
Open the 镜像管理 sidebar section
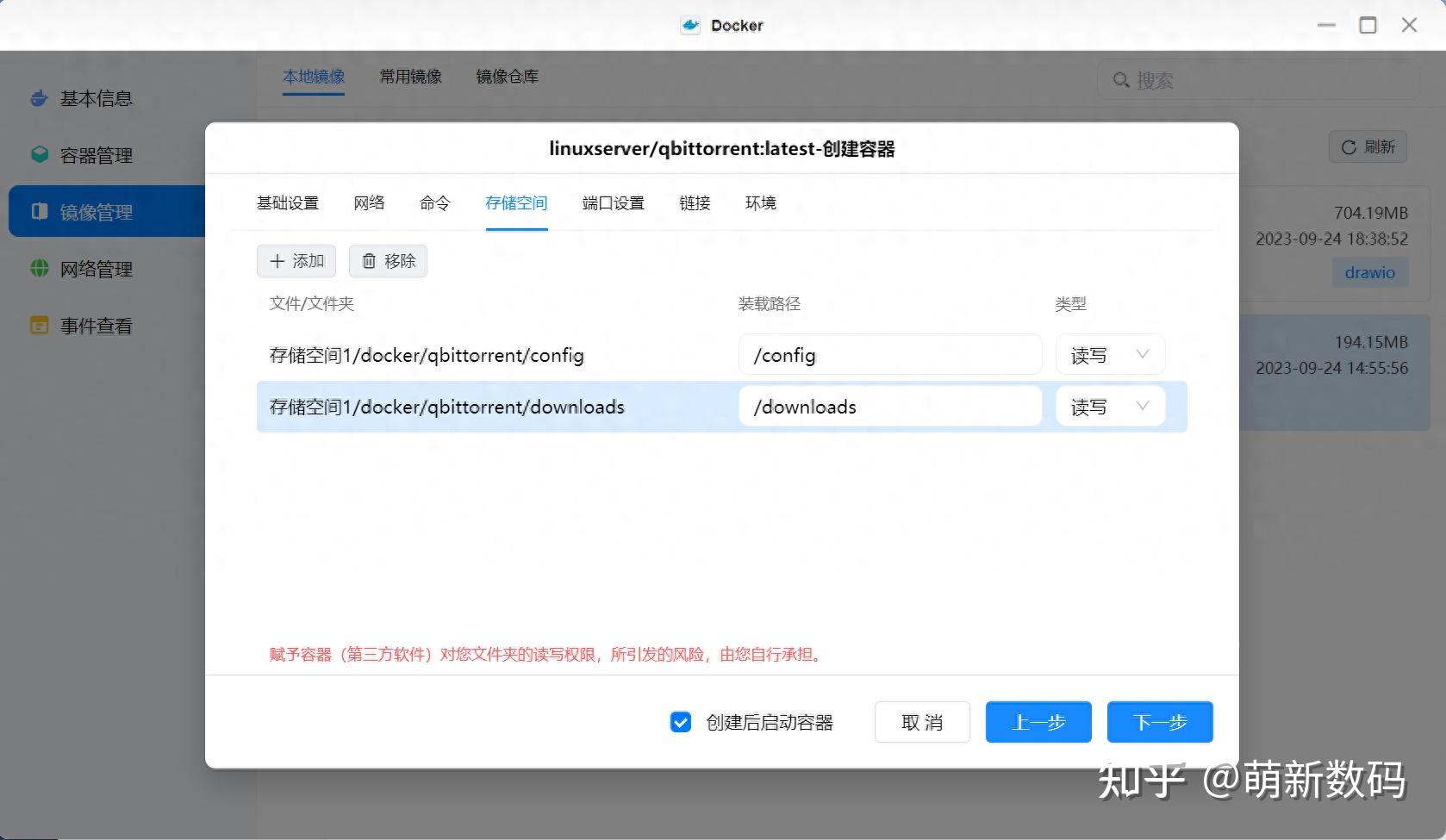[39, 211]
